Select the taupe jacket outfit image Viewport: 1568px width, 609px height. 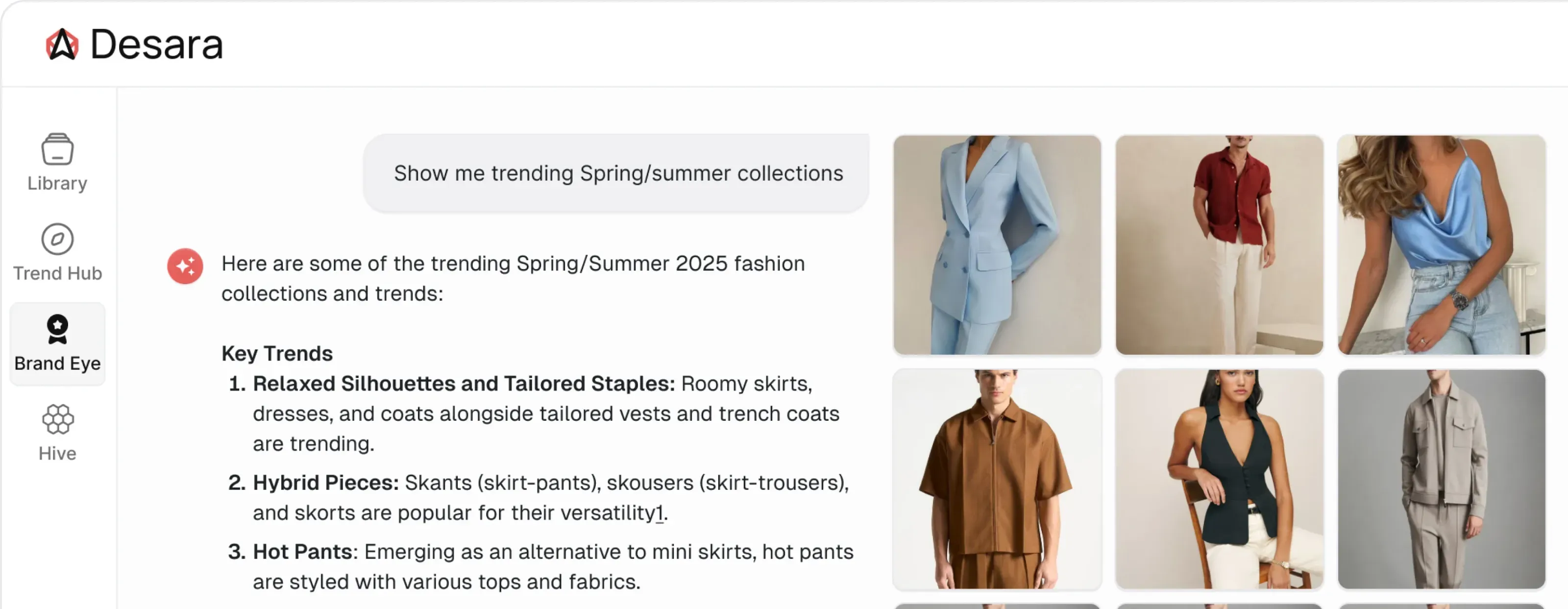[1441, 479]
